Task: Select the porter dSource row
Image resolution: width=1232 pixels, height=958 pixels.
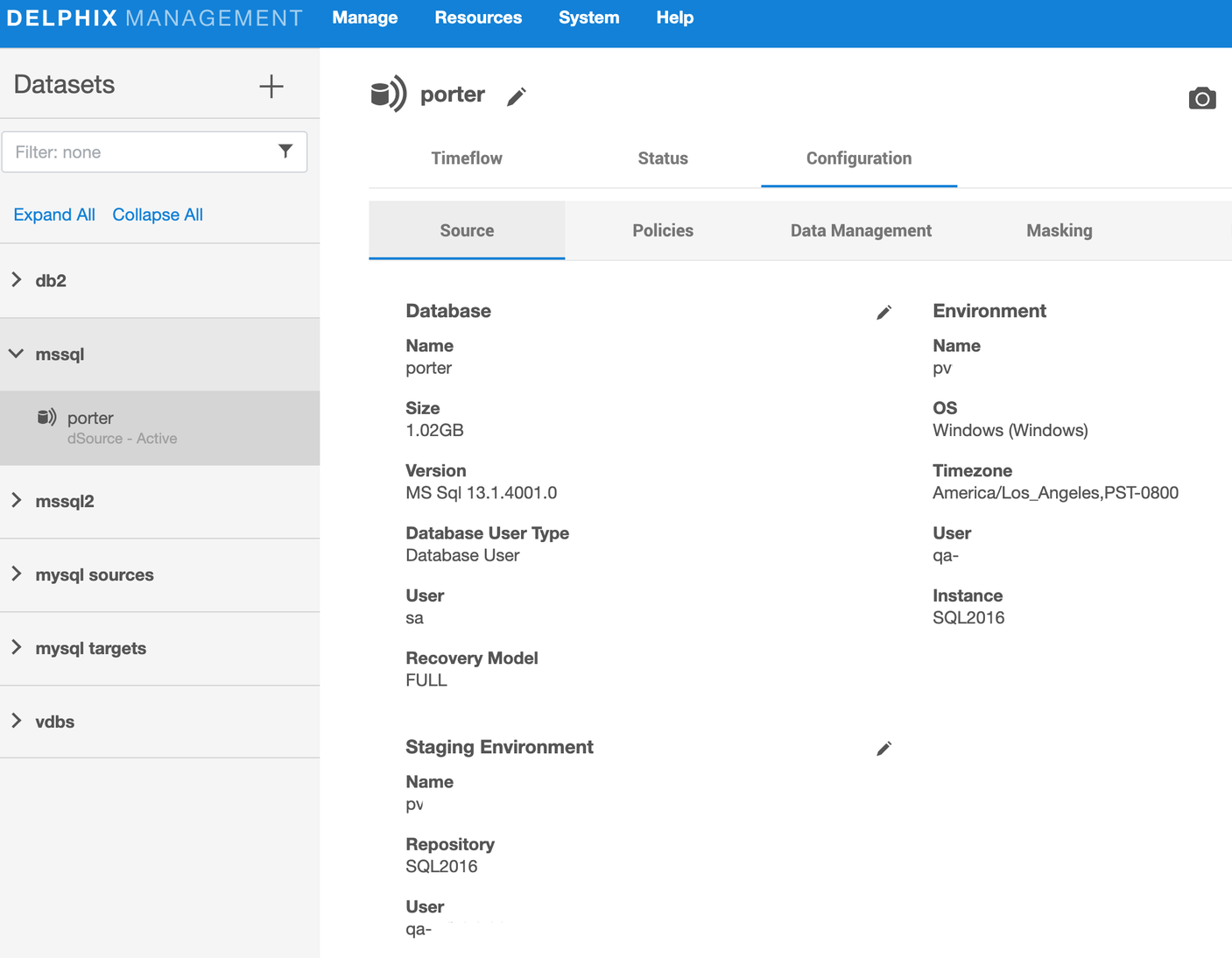Action: click(159, 427)
